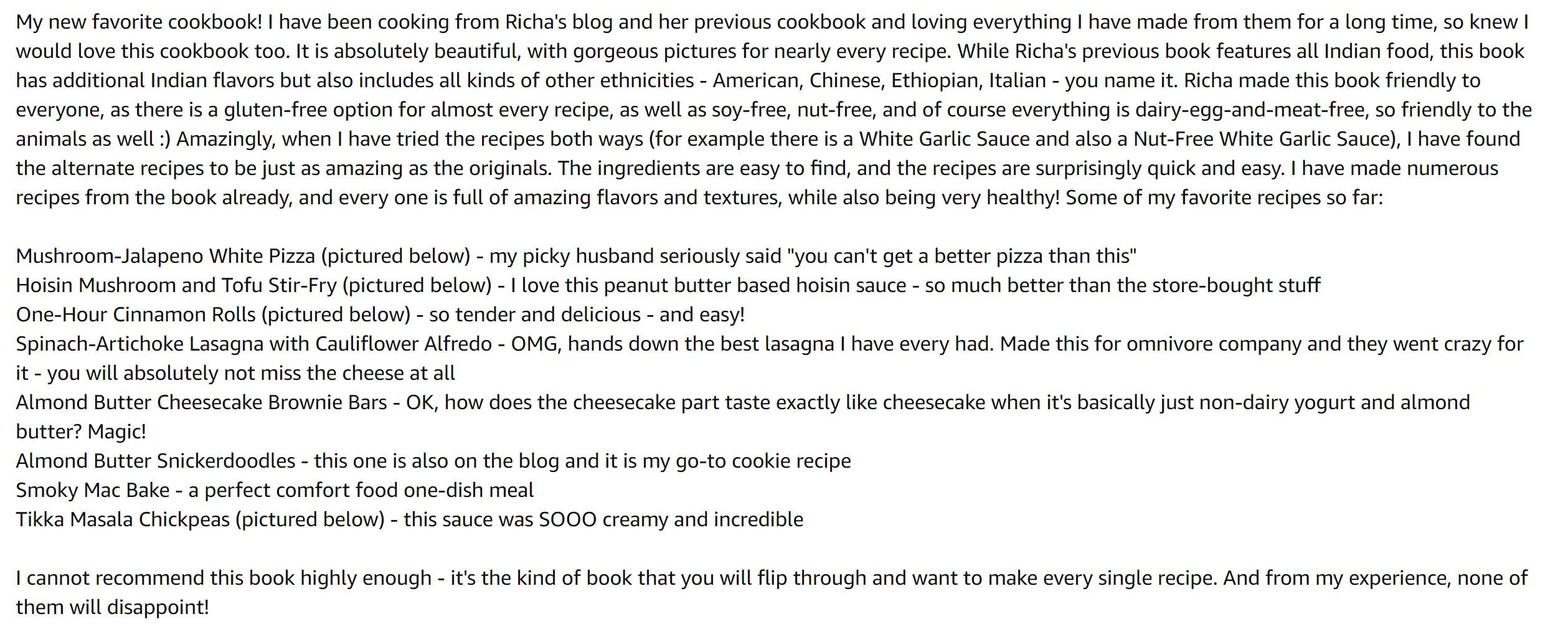
Task: Click the "Almond Butter Cheesecake Brownie Bars" text
Action: pos(201,402)
